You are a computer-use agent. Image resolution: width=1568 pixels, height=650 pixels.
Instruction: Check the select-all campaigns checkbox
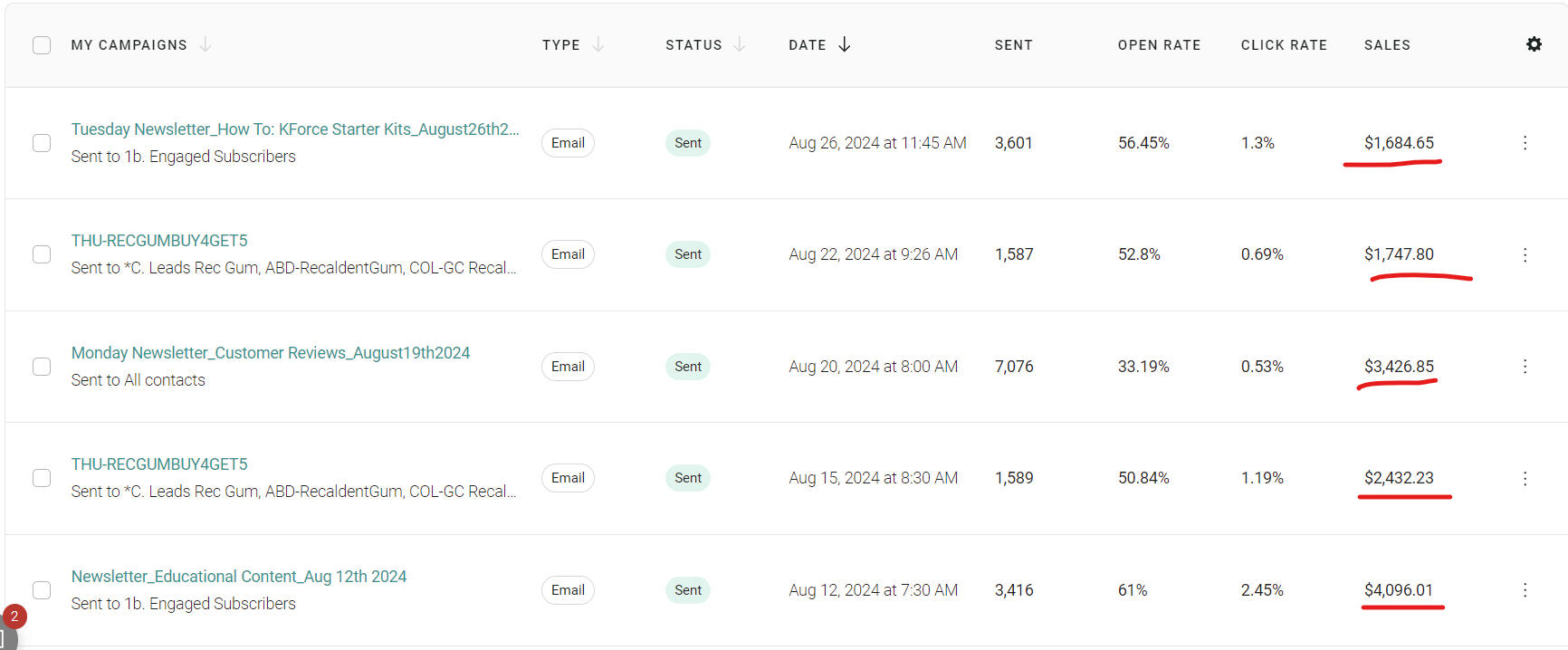[x=42, y=45]
